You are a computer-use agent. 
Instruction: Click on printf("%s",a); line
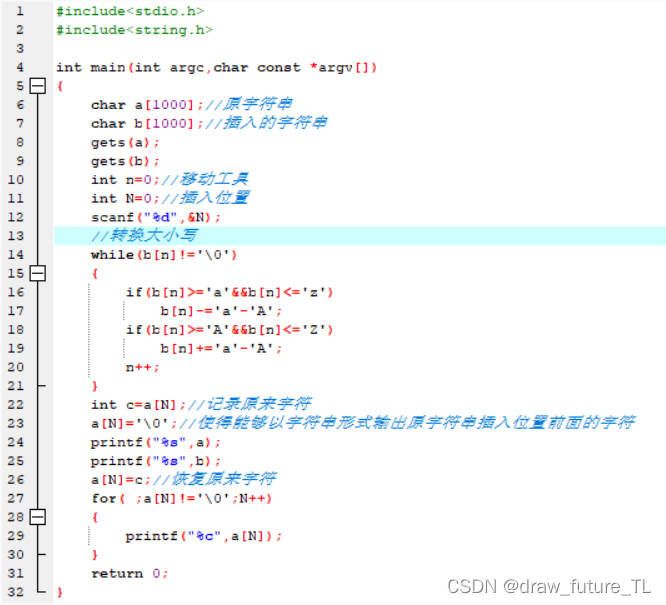[x=155, y=442]
